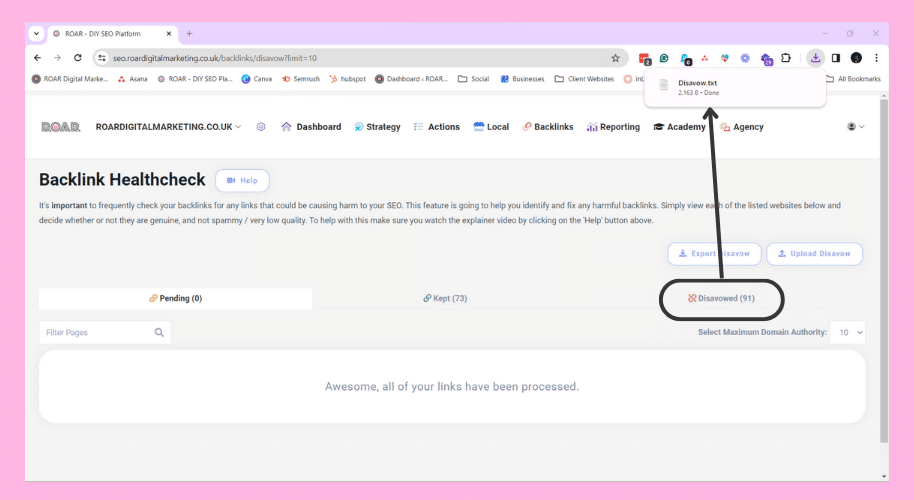Switch to the Kept (73) tab

(x=445, y=298)
